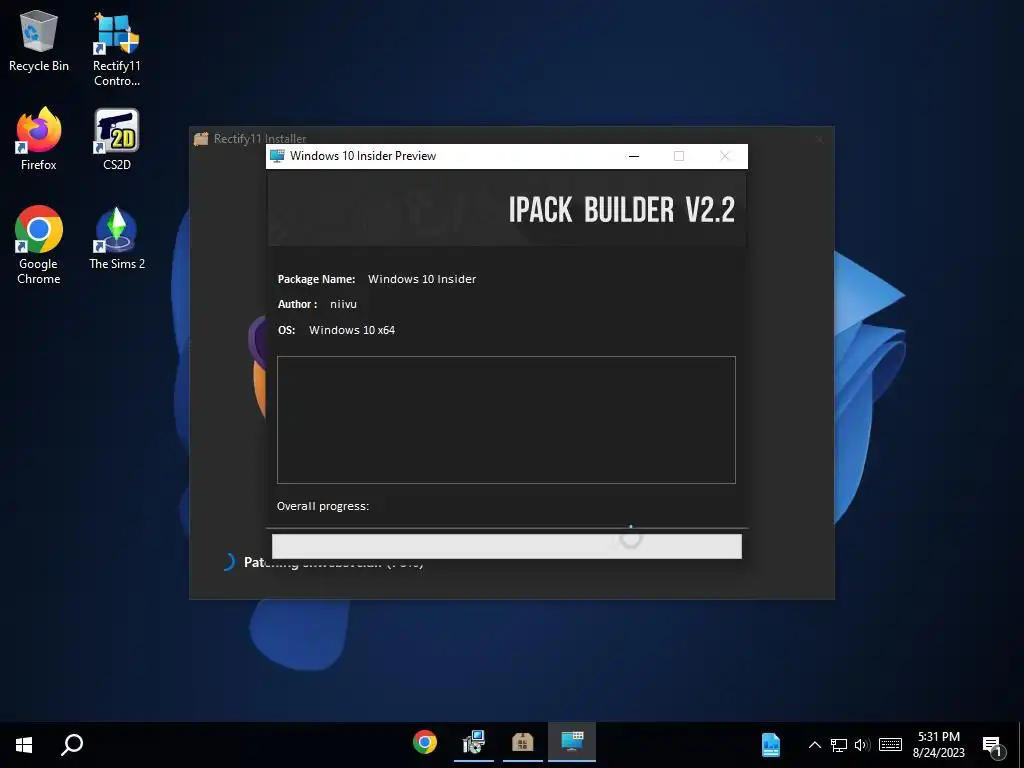Show hidden system tray icons
This screenshot has height=768, width=1024.
(x=814, y=745)
